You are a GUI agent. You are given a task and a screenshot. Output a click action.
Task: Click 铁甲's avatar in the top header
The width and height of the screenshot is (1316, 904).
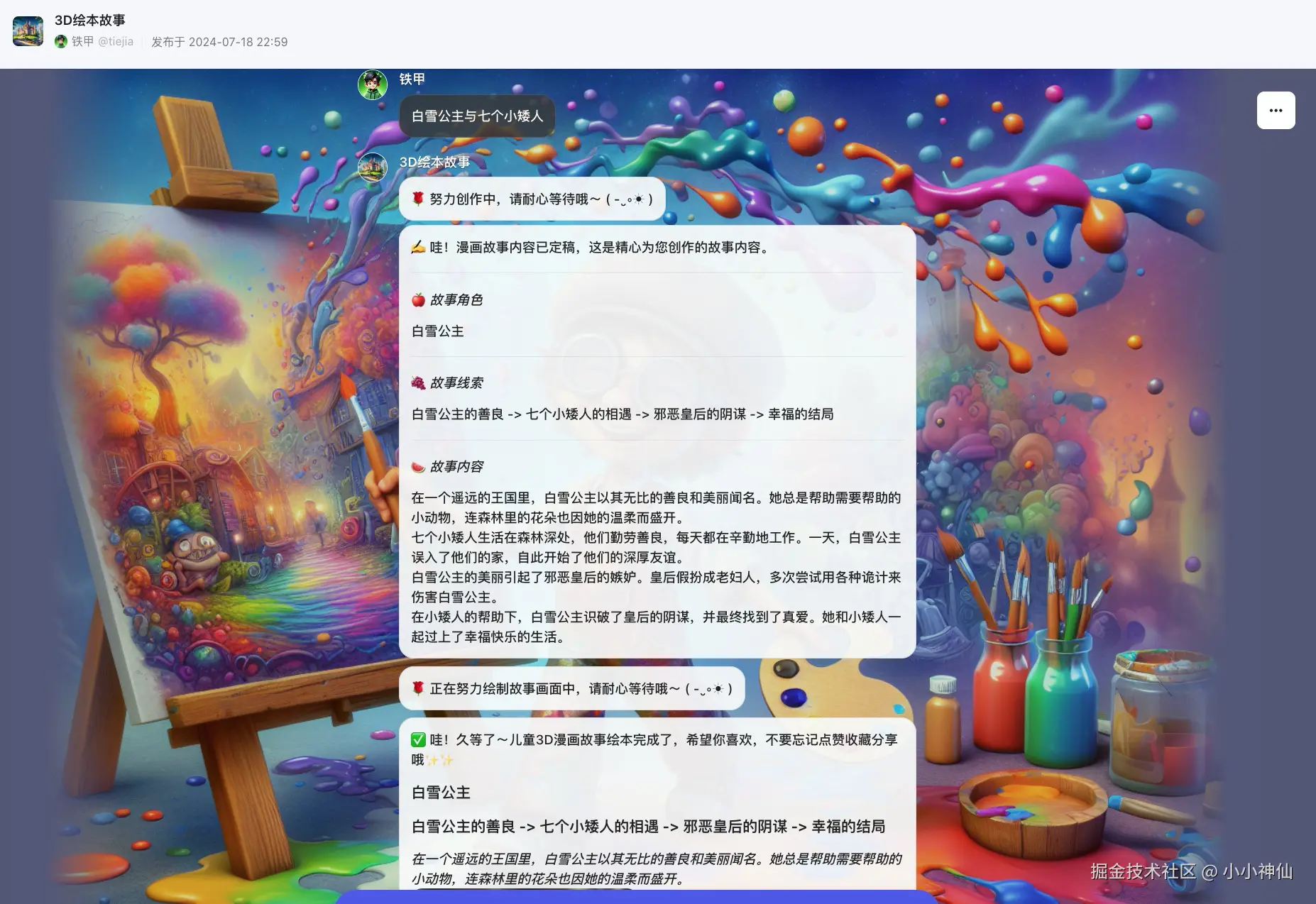[62, 42]
